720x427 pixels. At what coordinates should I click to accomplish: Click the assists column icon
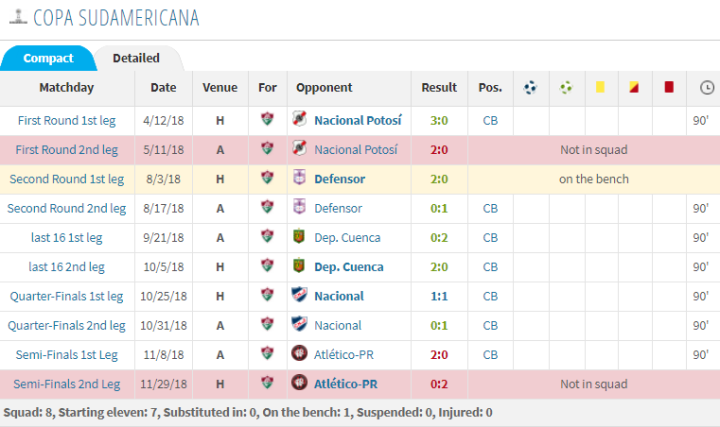click(566, 88)
